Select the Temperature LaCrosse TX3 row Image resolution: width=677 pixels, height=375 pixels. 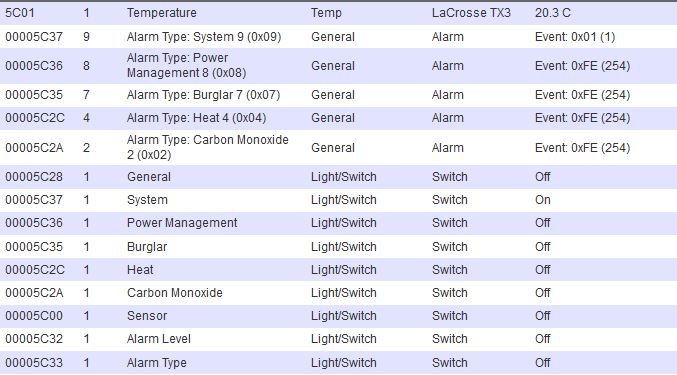[338, 13]
